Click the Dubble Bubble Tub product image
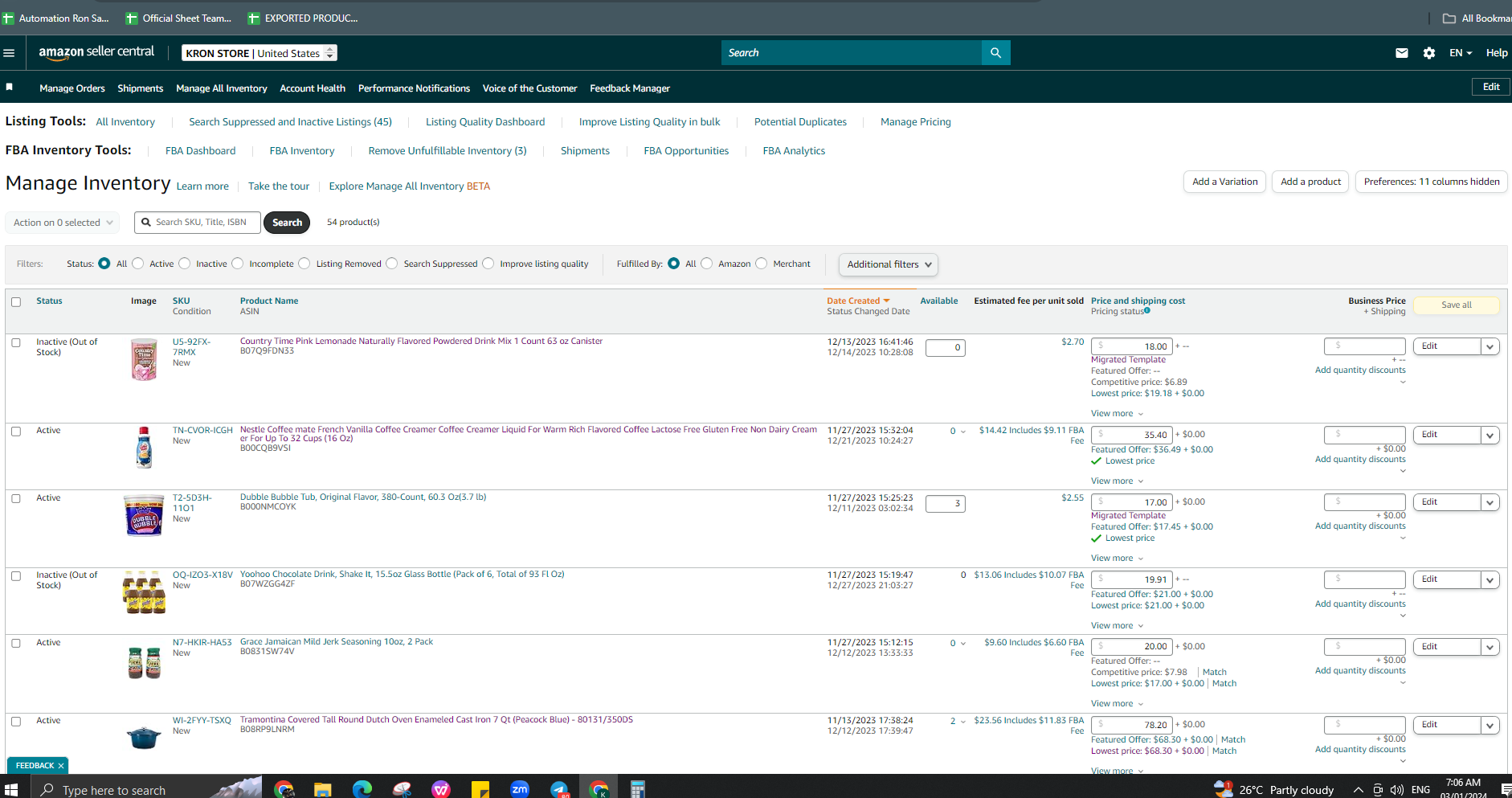 point(144,515)
